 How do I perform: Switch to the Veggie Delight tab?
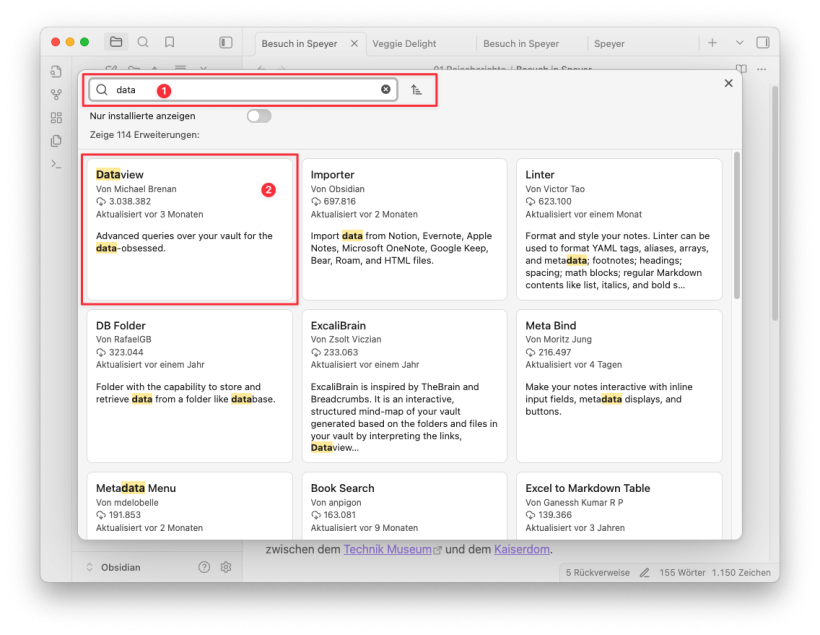click(404, 44)
